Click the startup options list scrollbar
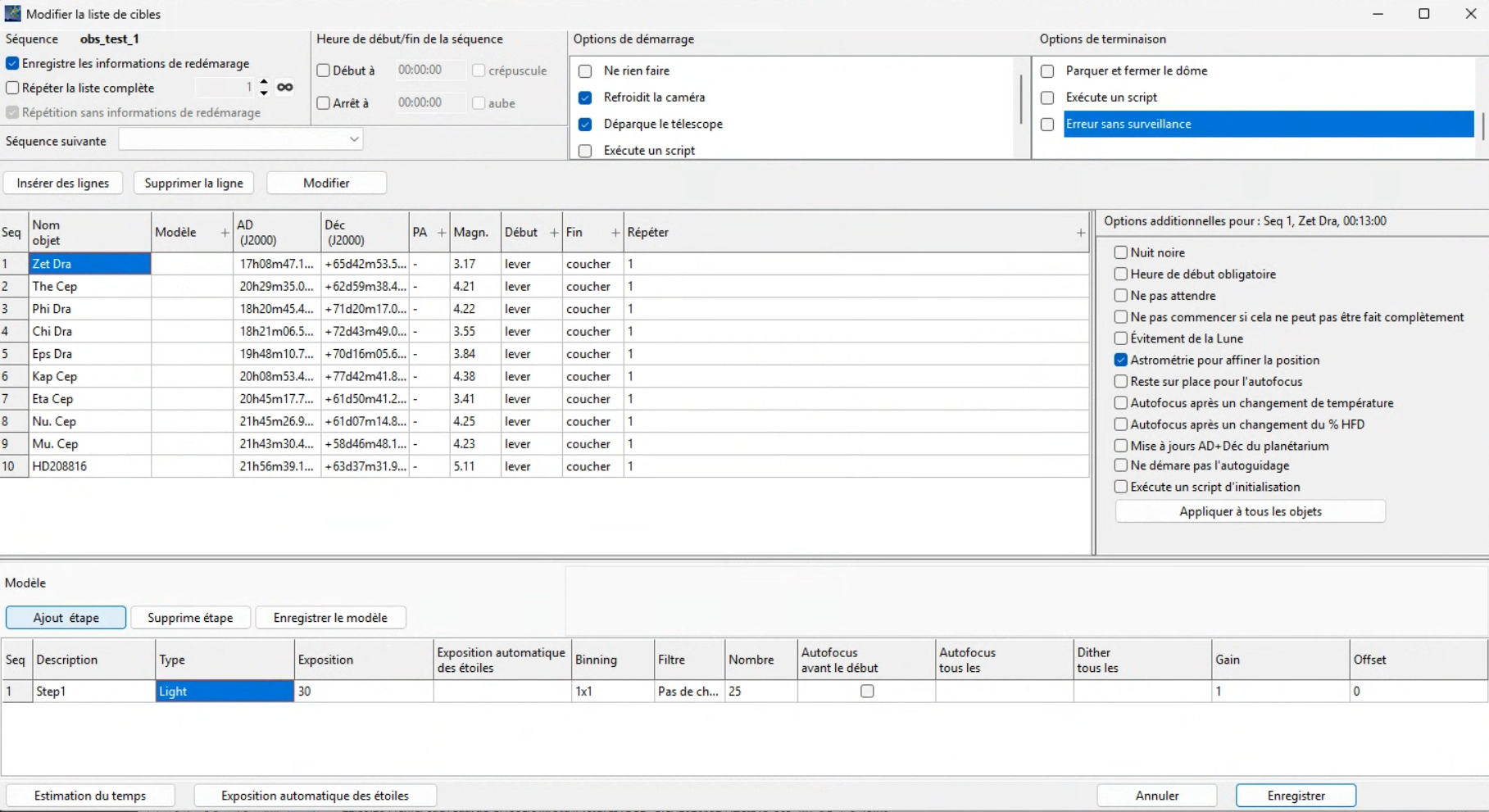 [1021, 99]
